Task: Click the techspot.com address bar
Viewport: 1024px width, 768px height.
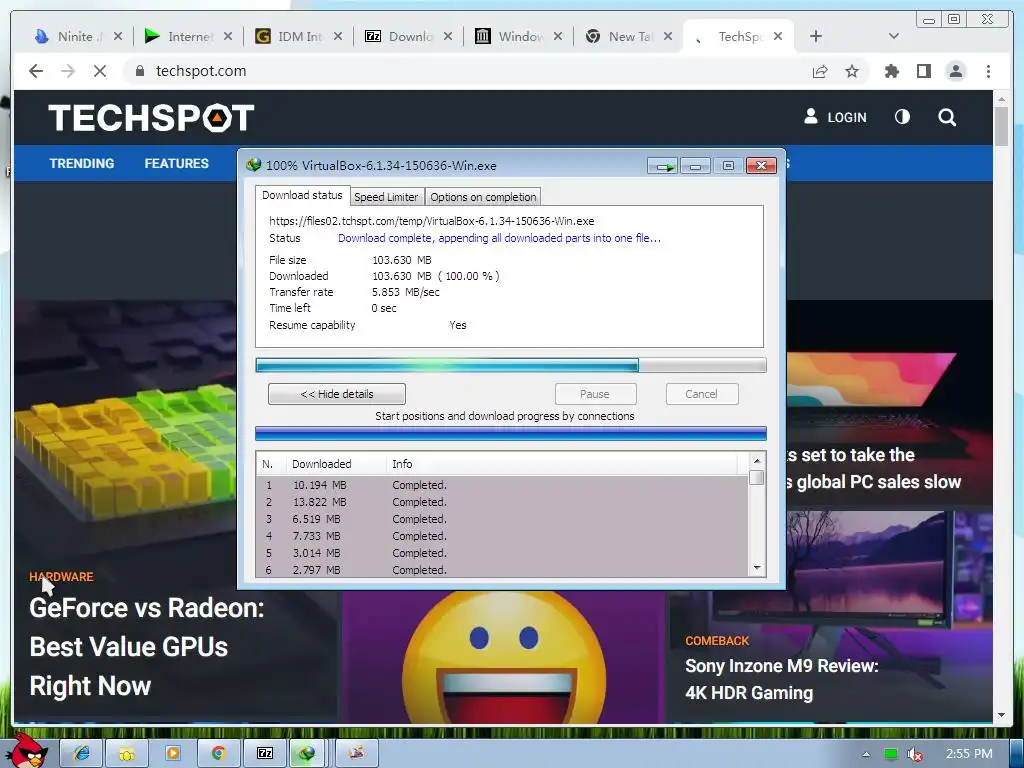Action: tap(470, 71)
